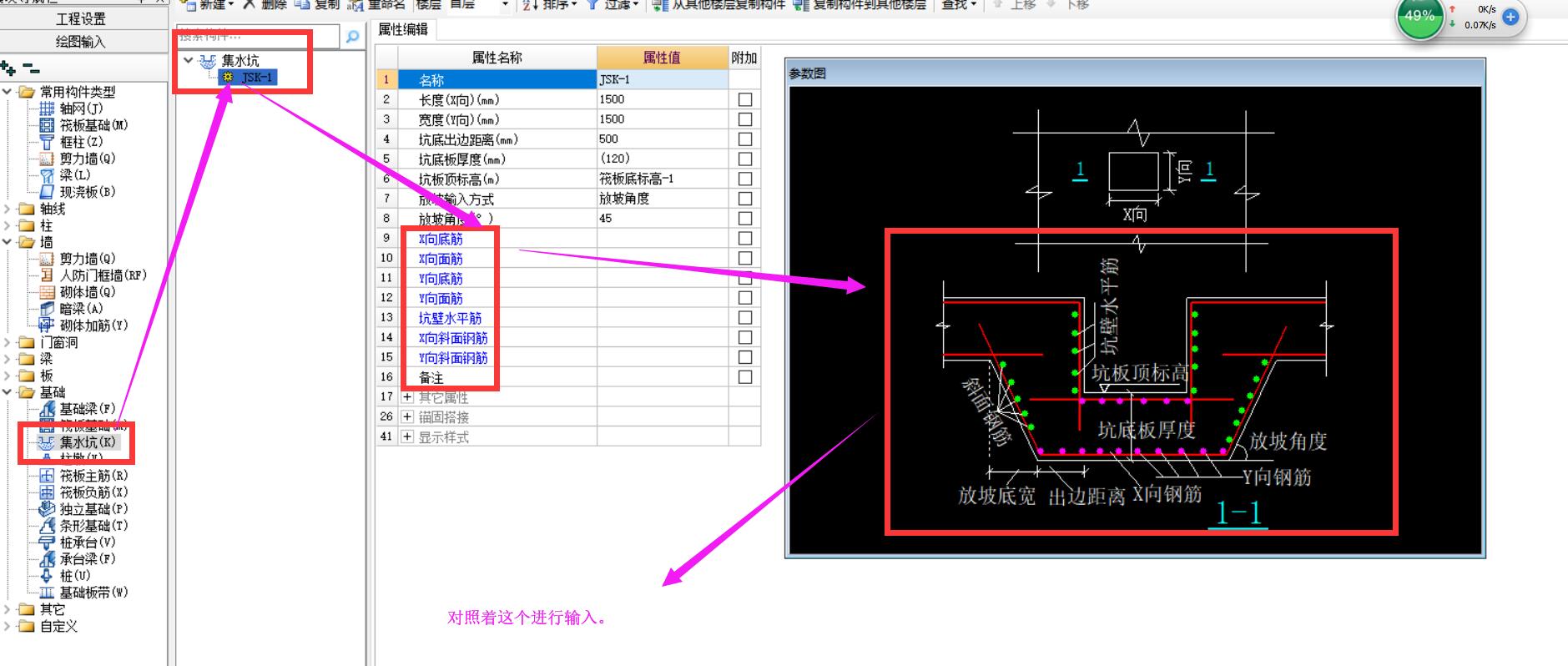Click the component search magnifier icon
1568x666 pixels.
pyautogui.click(x=353, y=37)
